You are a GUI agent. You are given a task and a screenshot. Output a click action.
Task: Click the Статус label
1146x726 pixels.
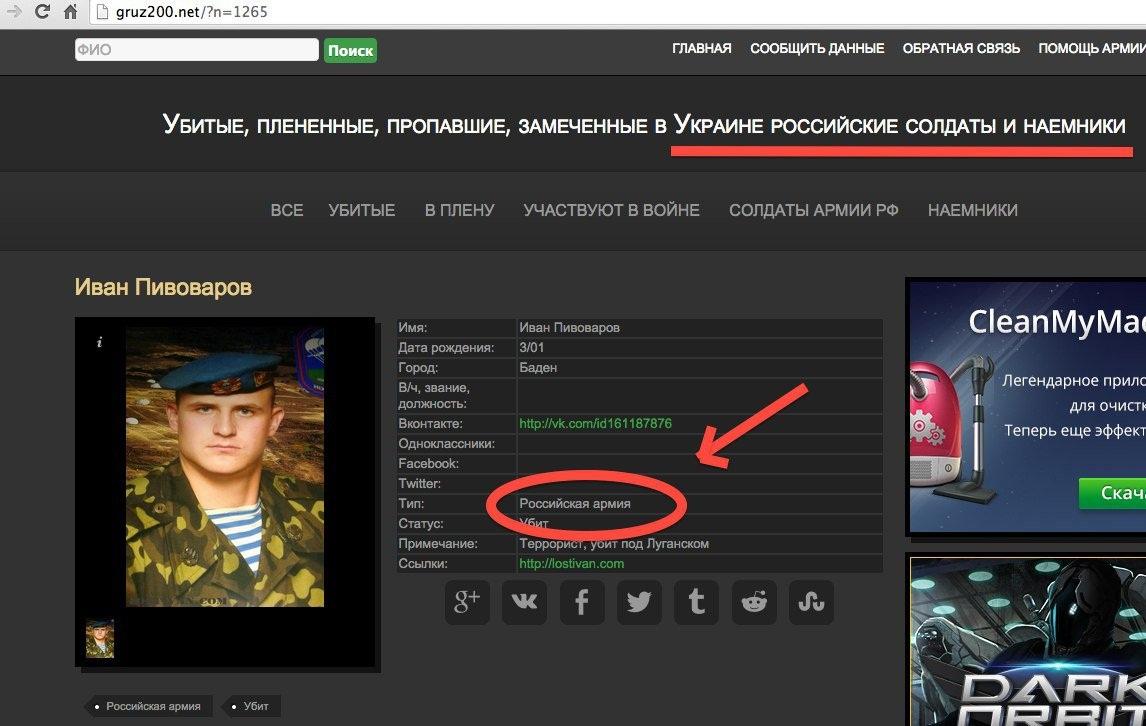coord(420,523)
